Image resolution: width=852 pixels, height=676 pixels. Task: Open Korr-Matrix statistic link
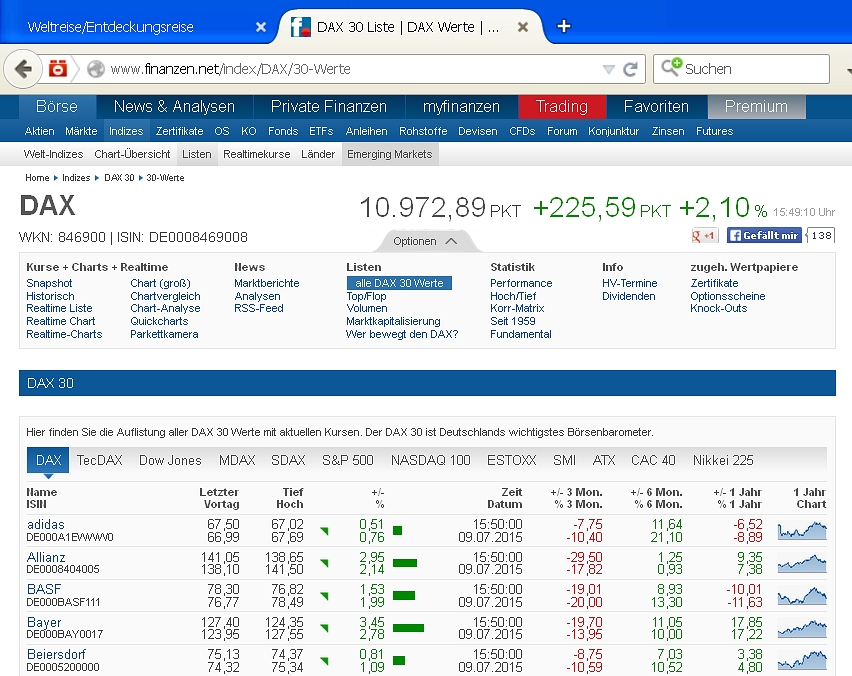pyautogui.click(x=517, y=308)
